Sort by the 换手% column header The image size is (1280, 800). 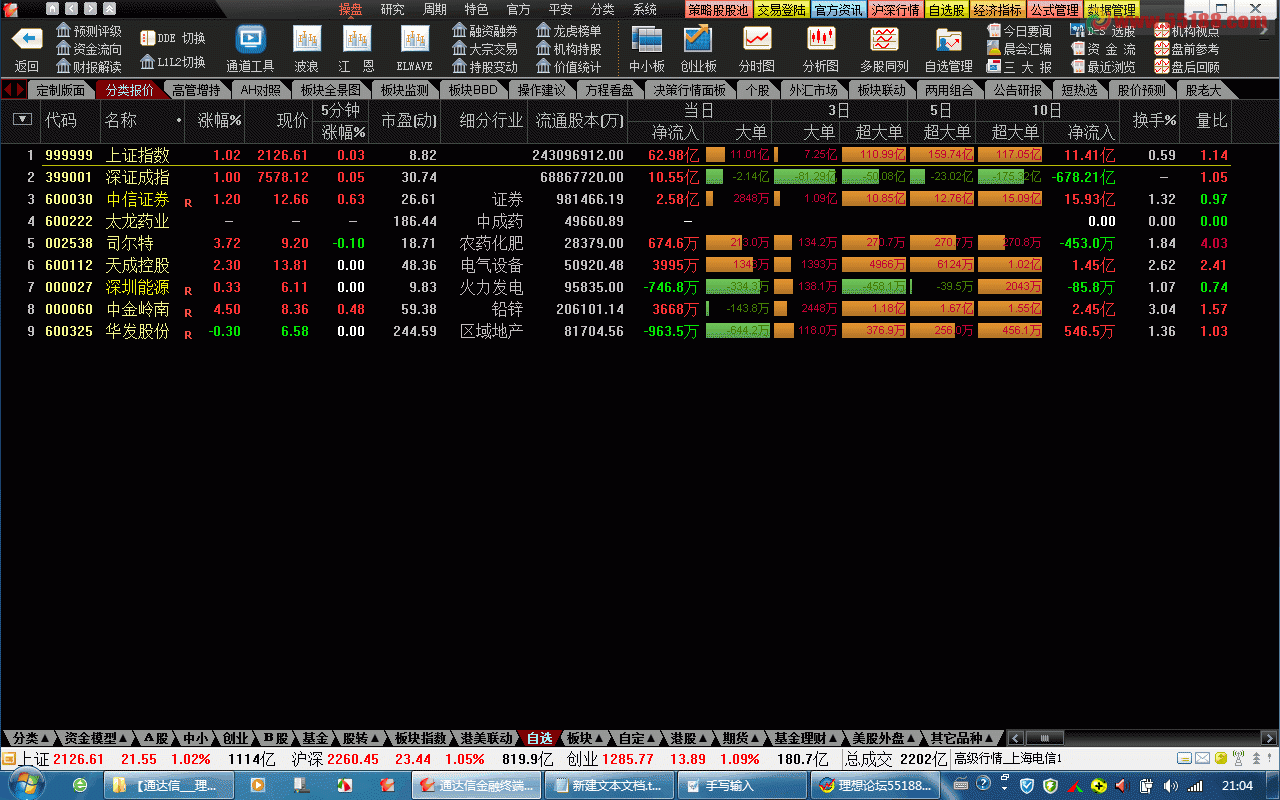1155,120
